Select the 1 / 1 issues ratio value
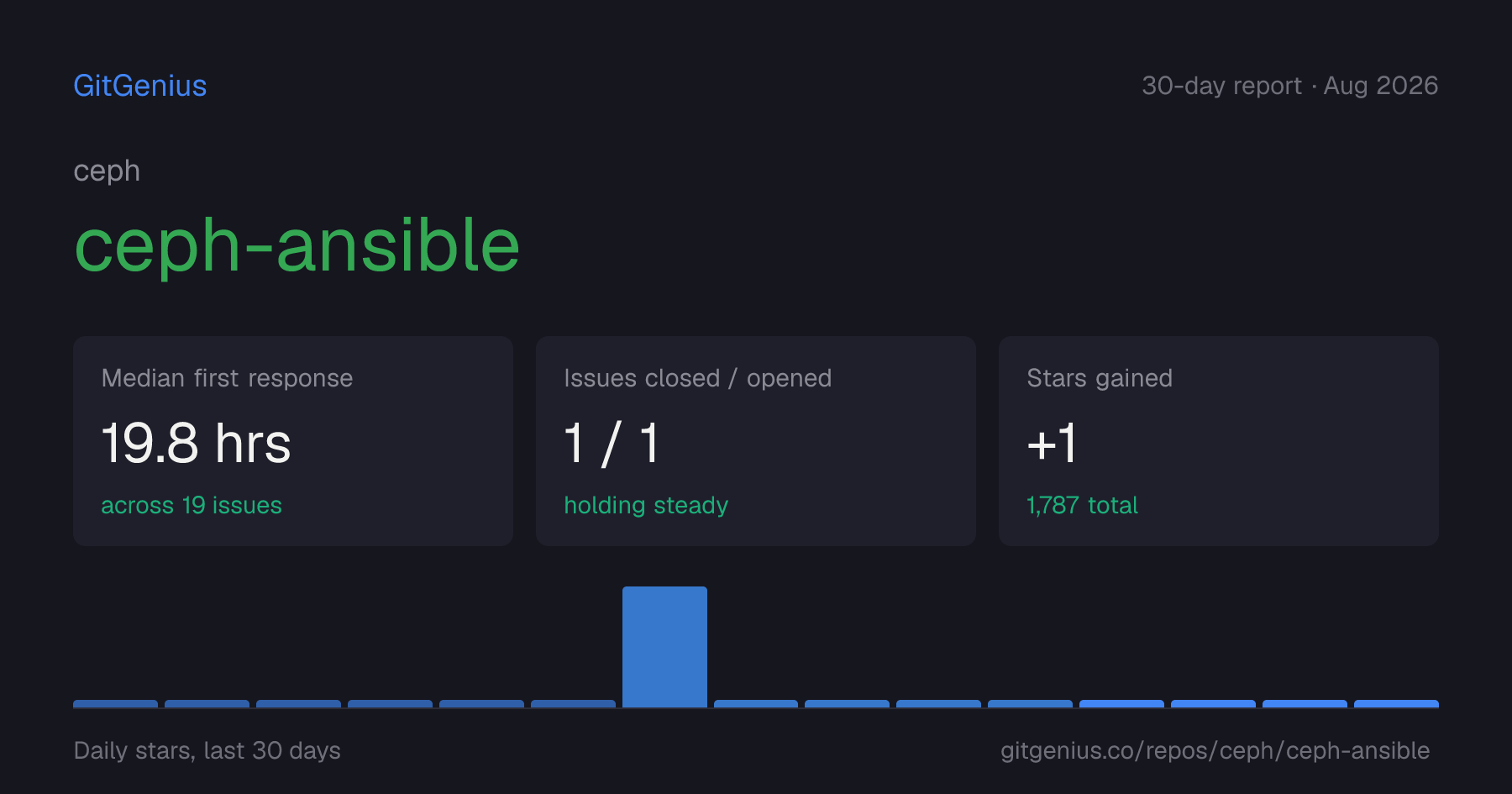1512x794 pixels. click(612, 443)
